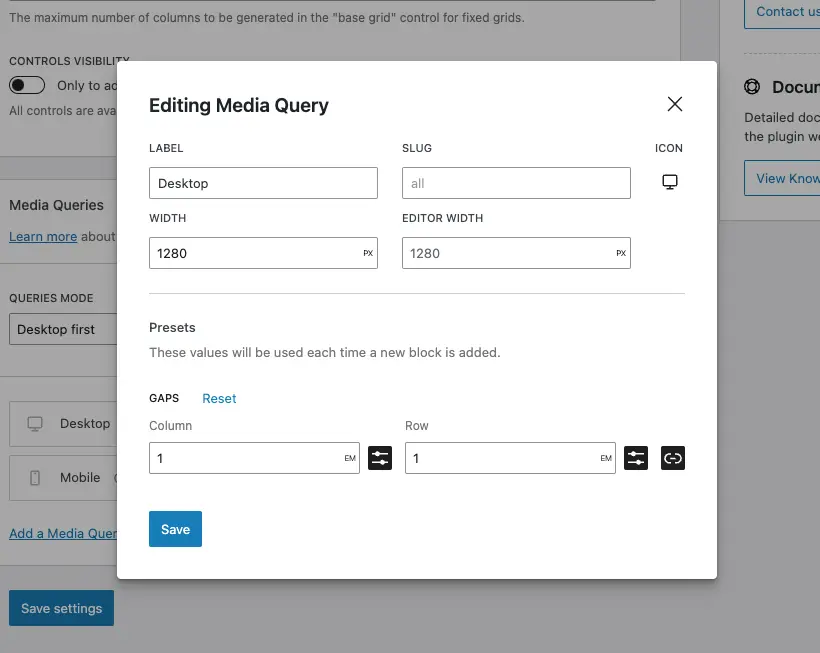Open the Add a Media Query link
This screenshot has width=820, height=653.
point(60,533)
